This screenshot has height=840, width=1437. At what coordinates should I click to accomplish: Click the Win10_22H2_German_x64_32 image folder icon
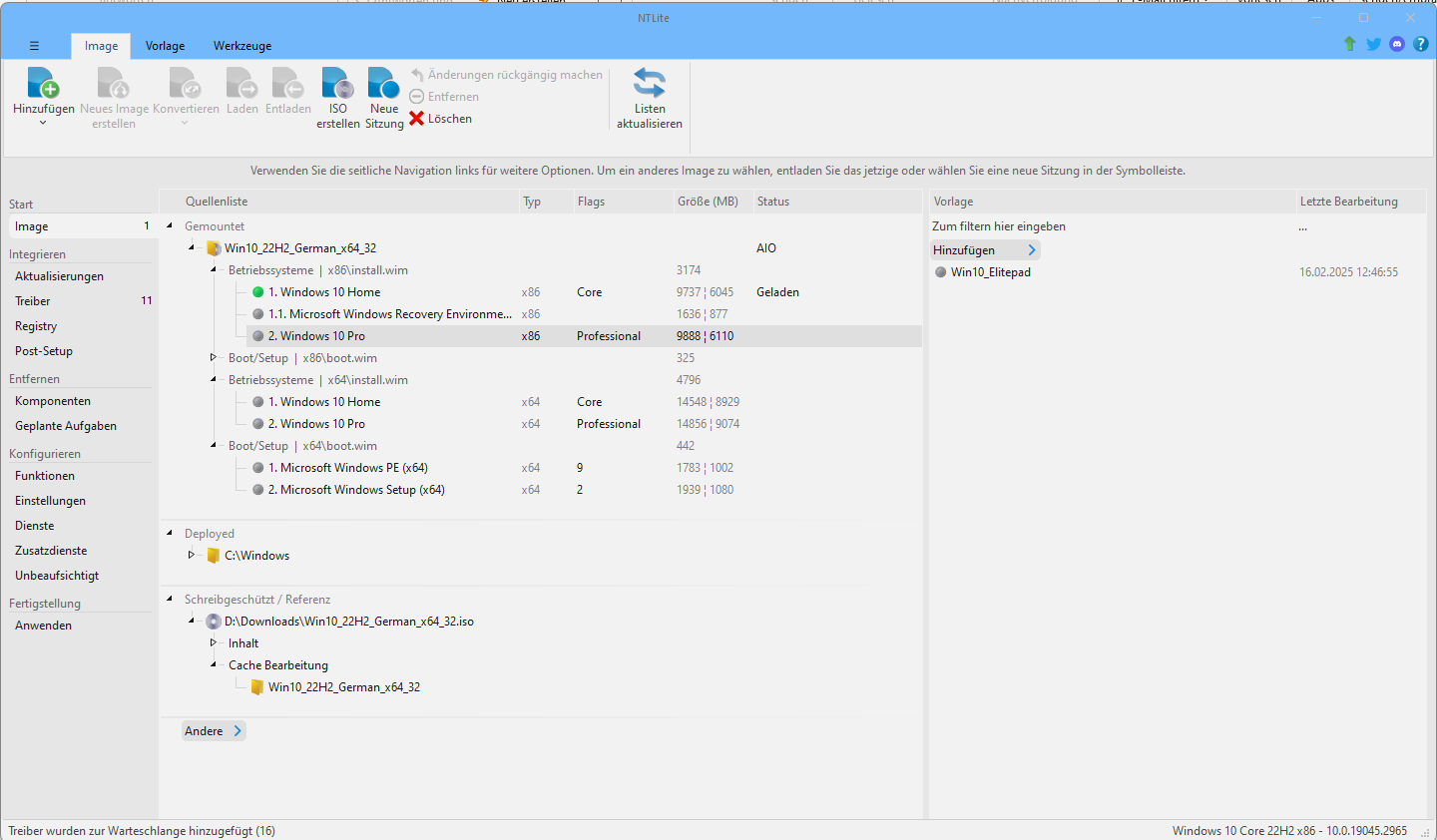[x=214, y=248]
